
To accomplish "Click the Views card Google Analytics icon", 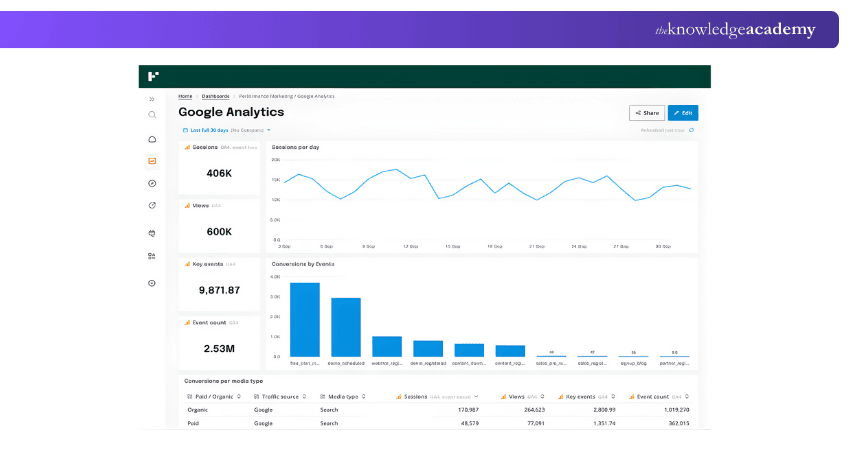I will click(x=188, y=206).
